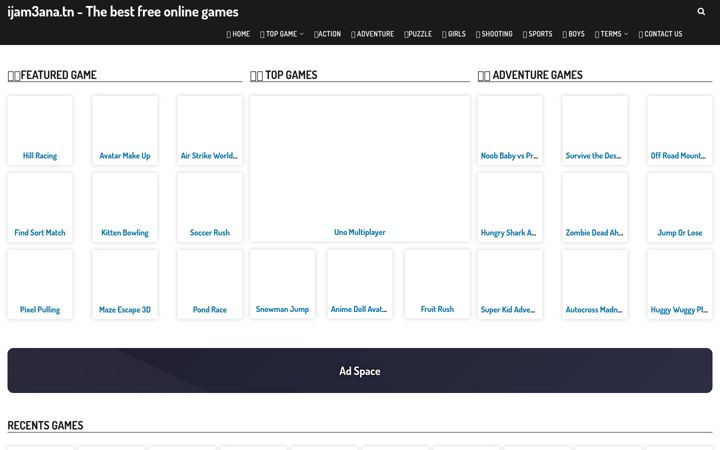Open the Zombie Dead Ah... game
This screenshot has width=720, height=450.
(595, 208)
